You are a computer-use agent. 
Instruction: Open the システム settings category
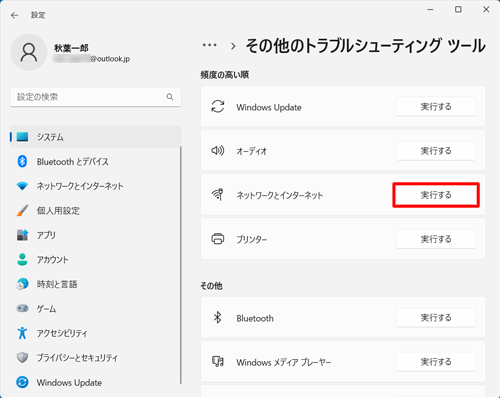96,137
